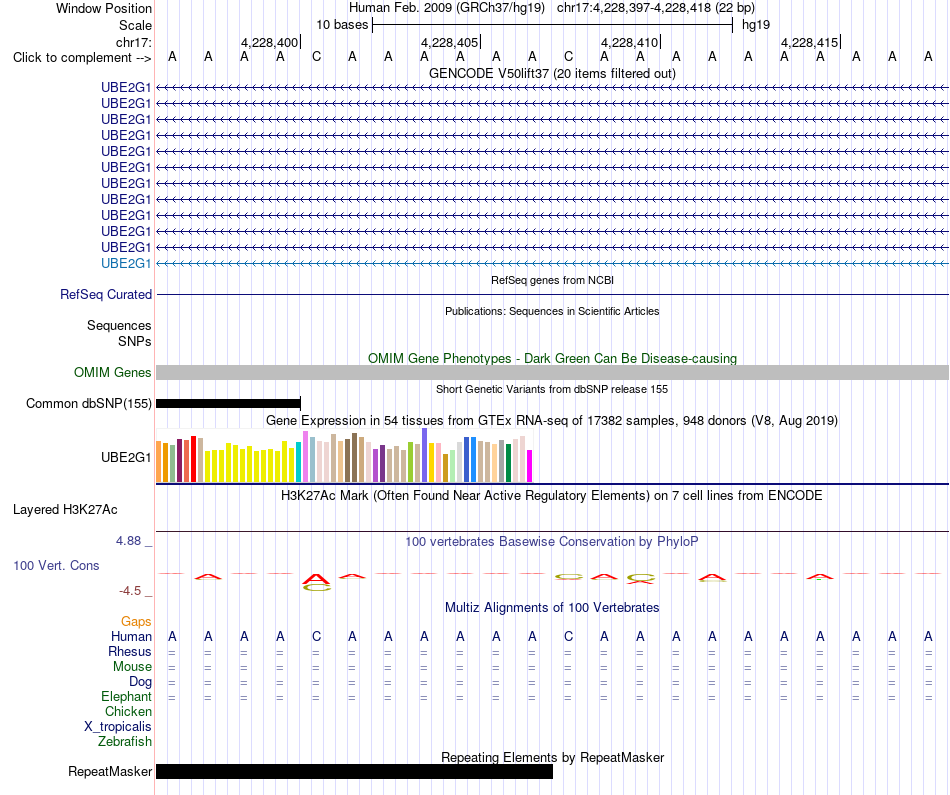Click the Human species row label
The width and height of the screenshot is (950, 795).
click(x=131, y=636)
